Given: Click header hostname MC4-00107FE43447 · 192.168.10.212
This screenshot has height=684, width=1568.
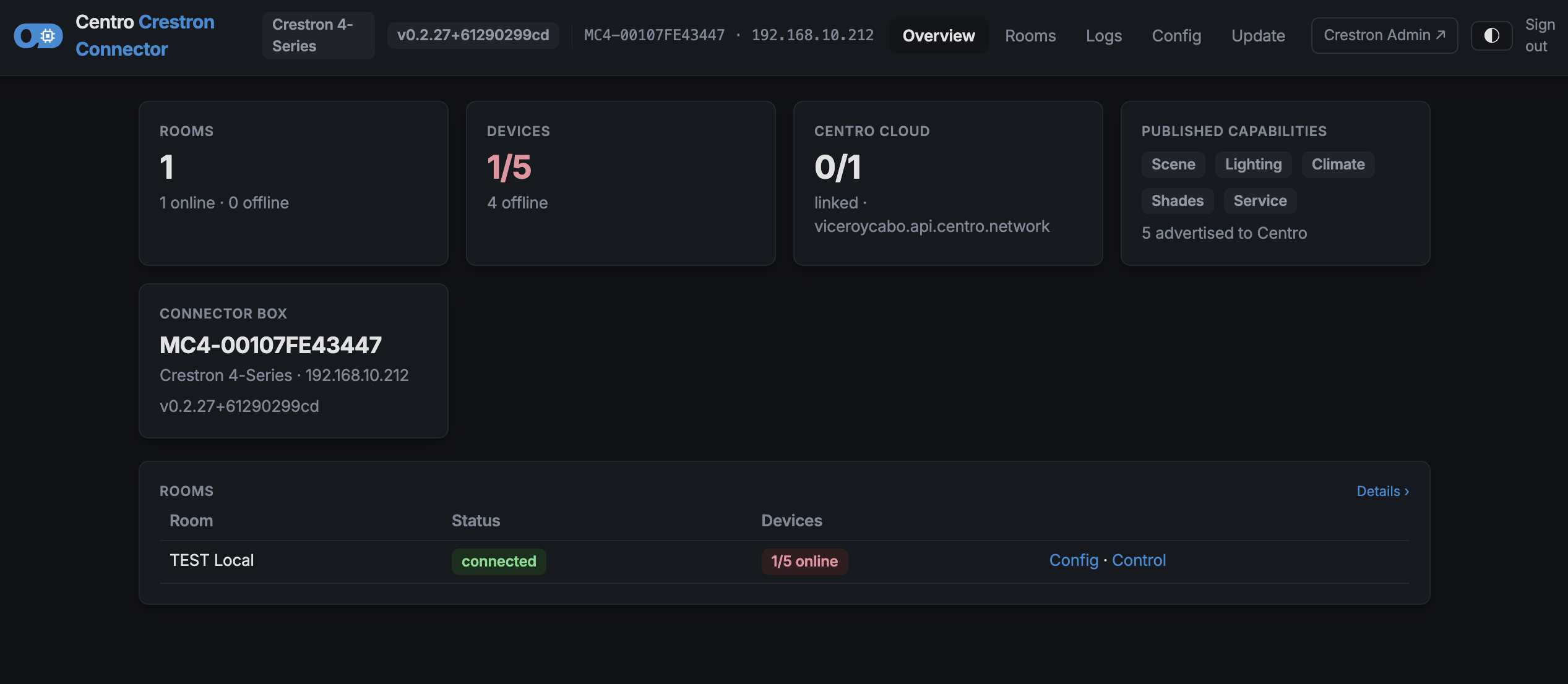Looking at the screenshot, I should tap(729, 35).
